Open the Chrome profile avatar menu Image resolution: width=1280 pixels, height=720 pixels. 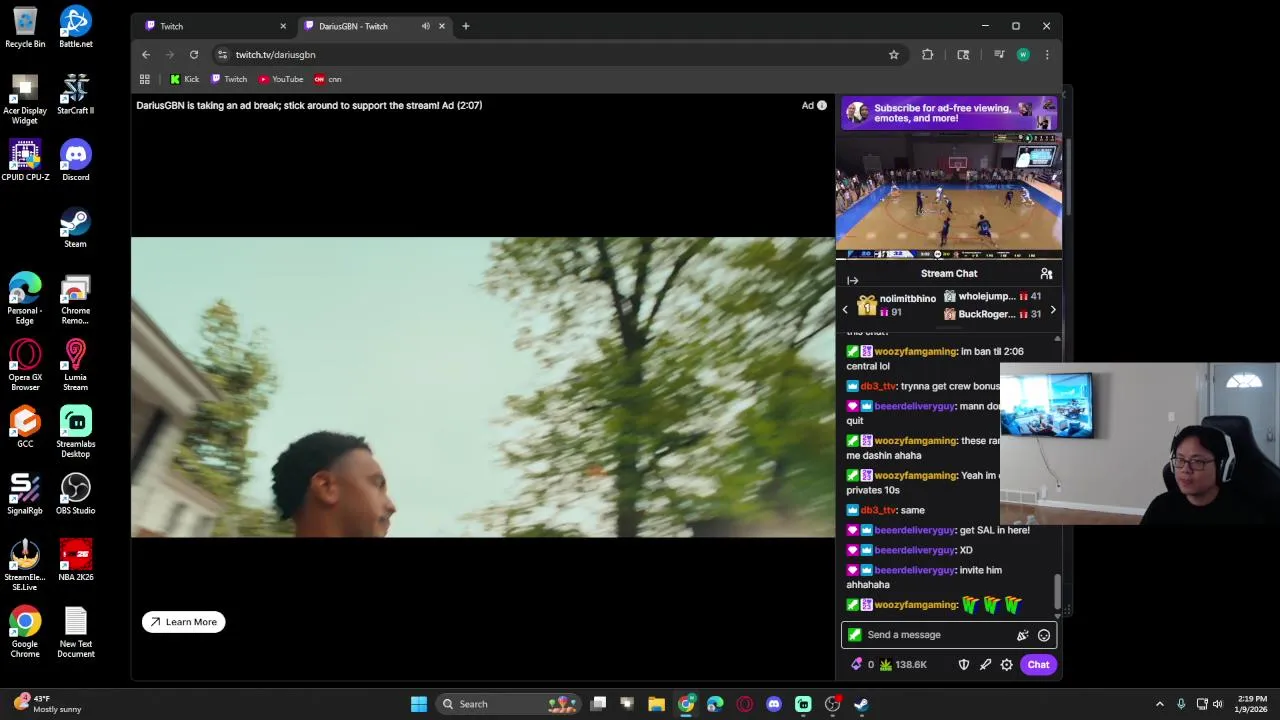[1023, 55]
